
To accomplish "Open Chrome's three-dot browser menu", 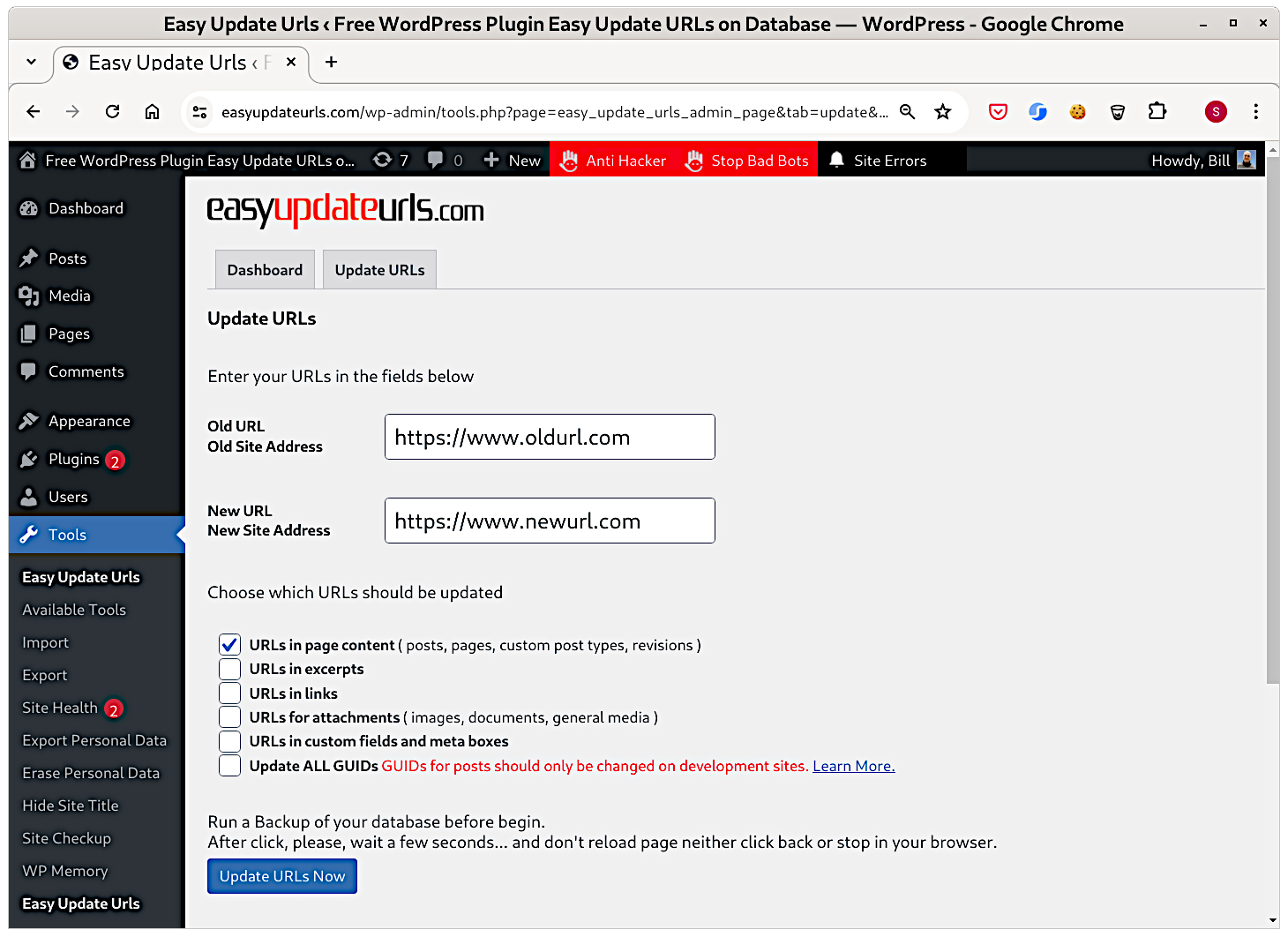I will pos(1255,112).
